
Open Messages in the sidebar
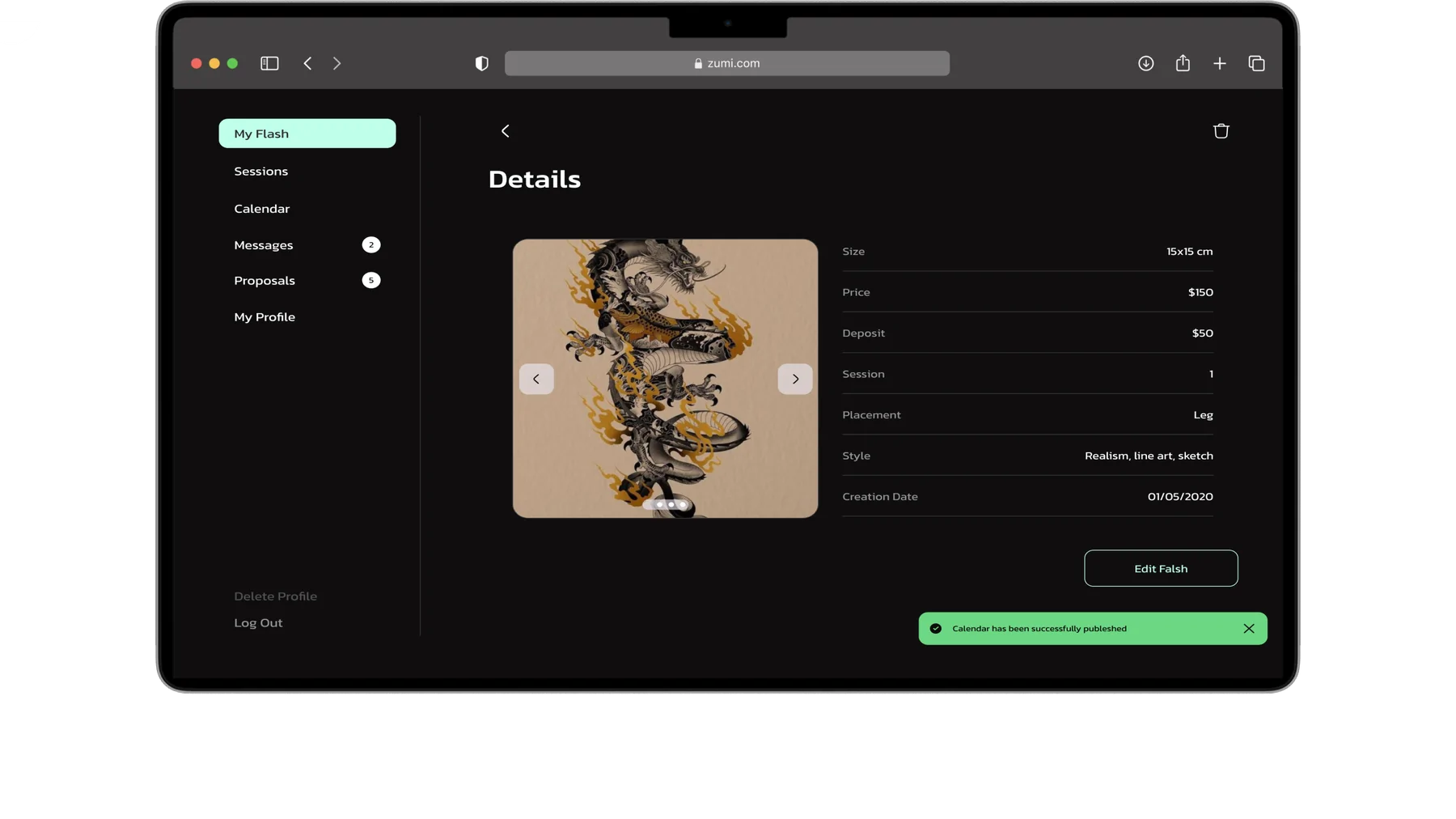coord(264,245)
